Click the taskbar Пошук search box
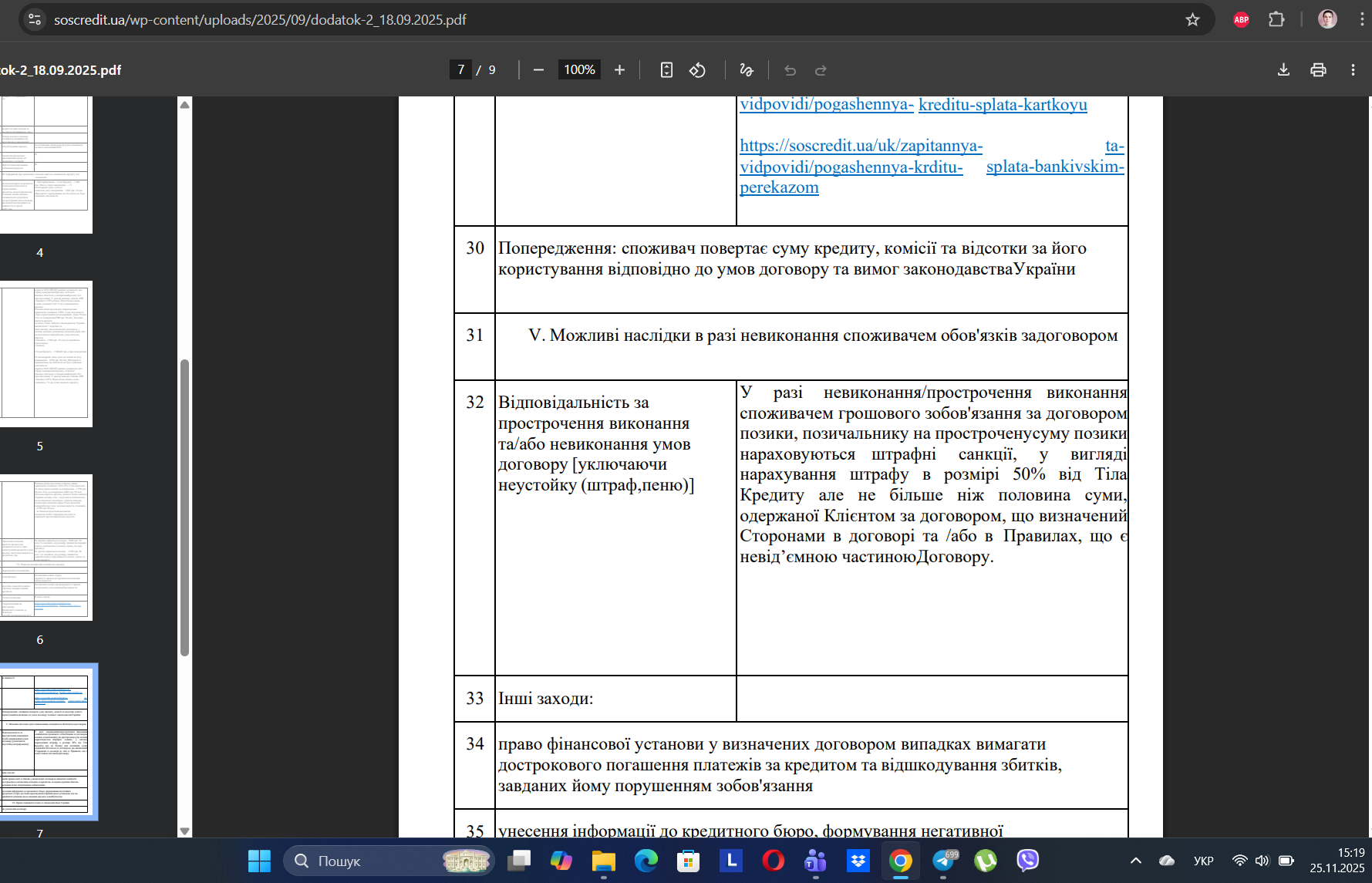This screenshot has height=883, width=1372. [388, 861]
